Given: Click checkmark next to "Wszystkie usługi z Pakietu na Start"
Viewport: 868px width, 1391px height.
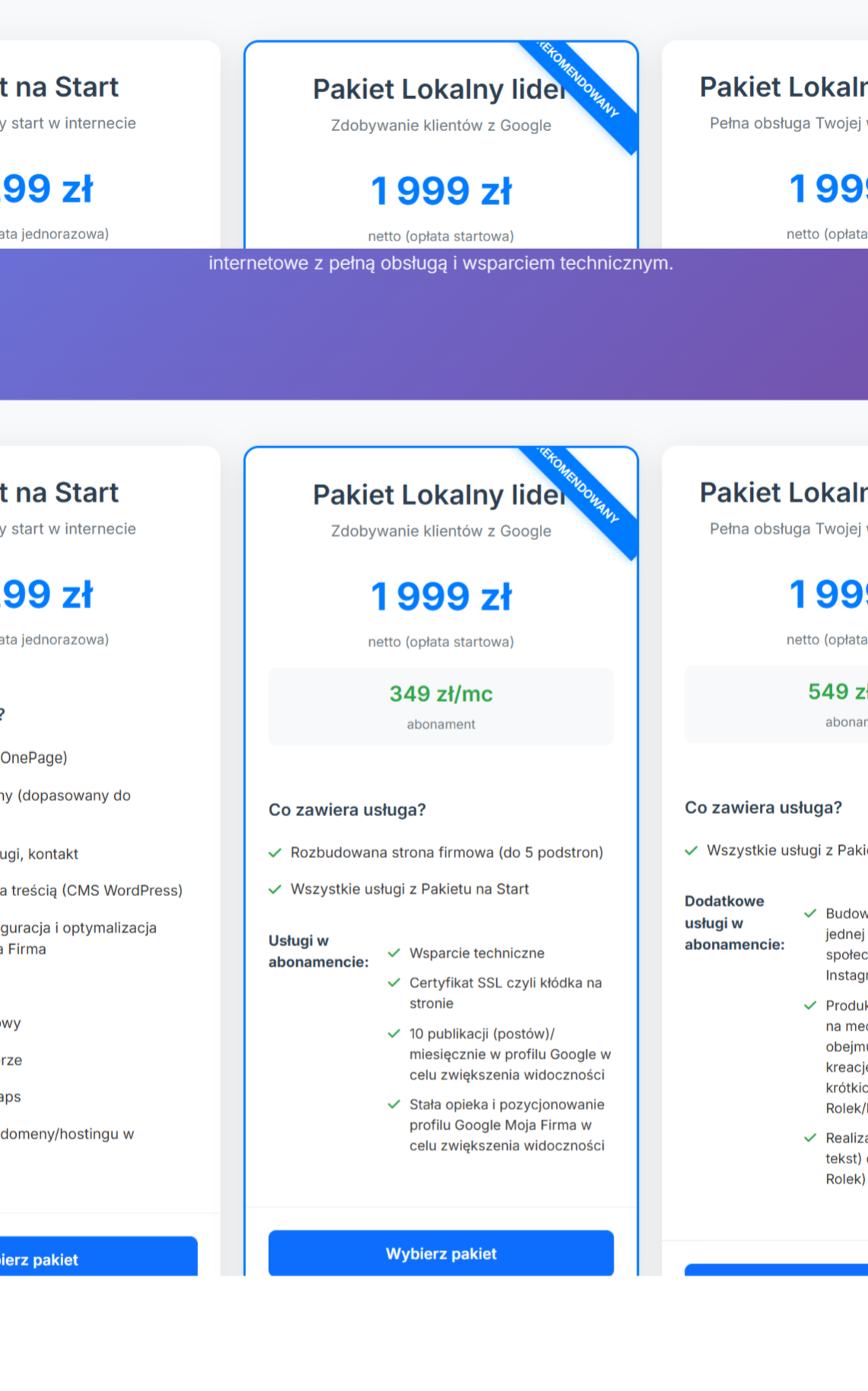Looking at the screenshot, I should tap(275, 889).
